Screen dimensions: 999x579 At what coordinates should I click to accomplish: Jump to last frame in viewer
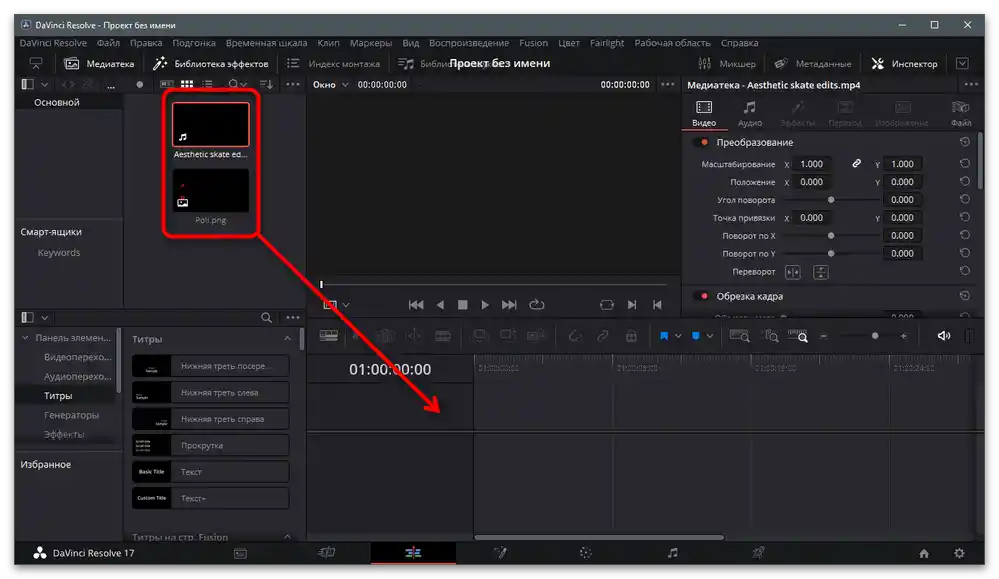[509, 305]
